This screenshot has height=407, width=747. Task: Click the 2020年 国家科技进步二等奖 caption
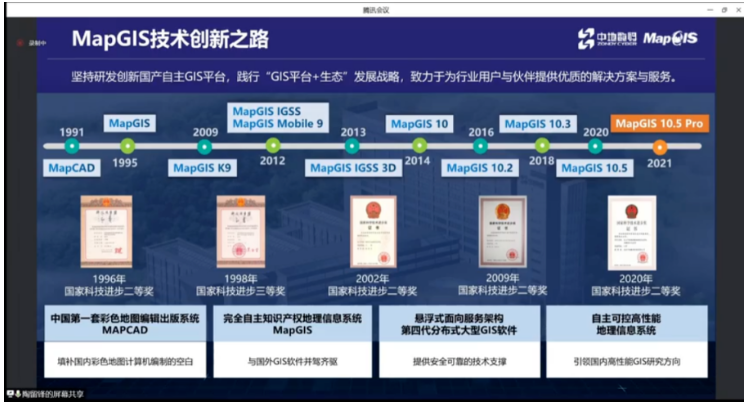636,285
